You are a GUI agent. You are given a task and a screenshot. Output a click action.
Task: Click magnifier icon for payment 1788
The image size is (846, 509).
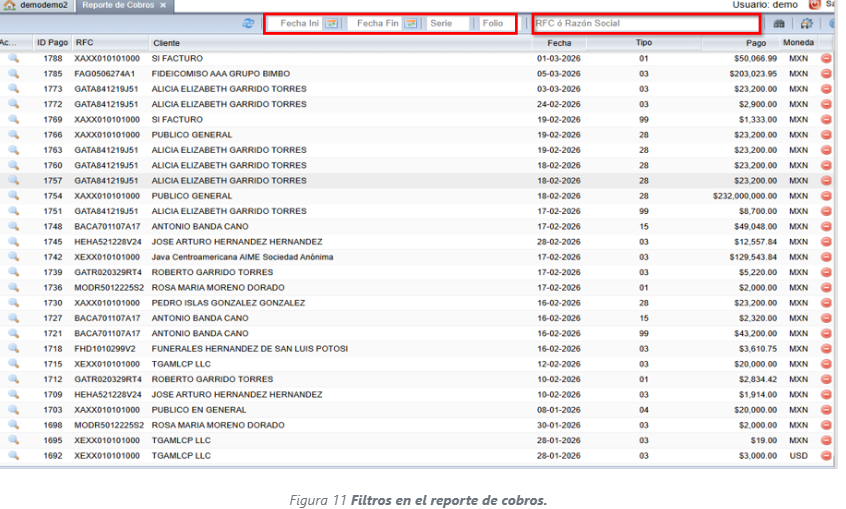click(13, 59)
